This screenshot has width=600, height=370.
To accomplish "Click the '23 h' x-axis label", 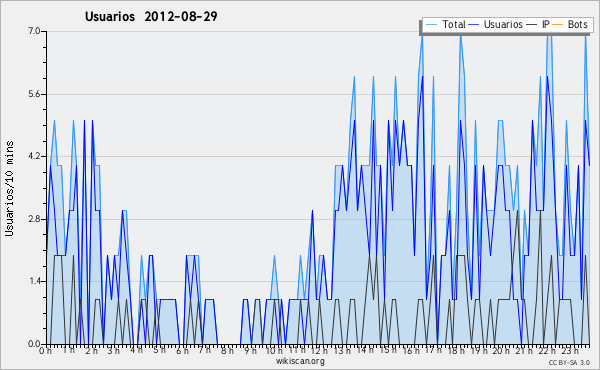I will (x=570, y=350).
